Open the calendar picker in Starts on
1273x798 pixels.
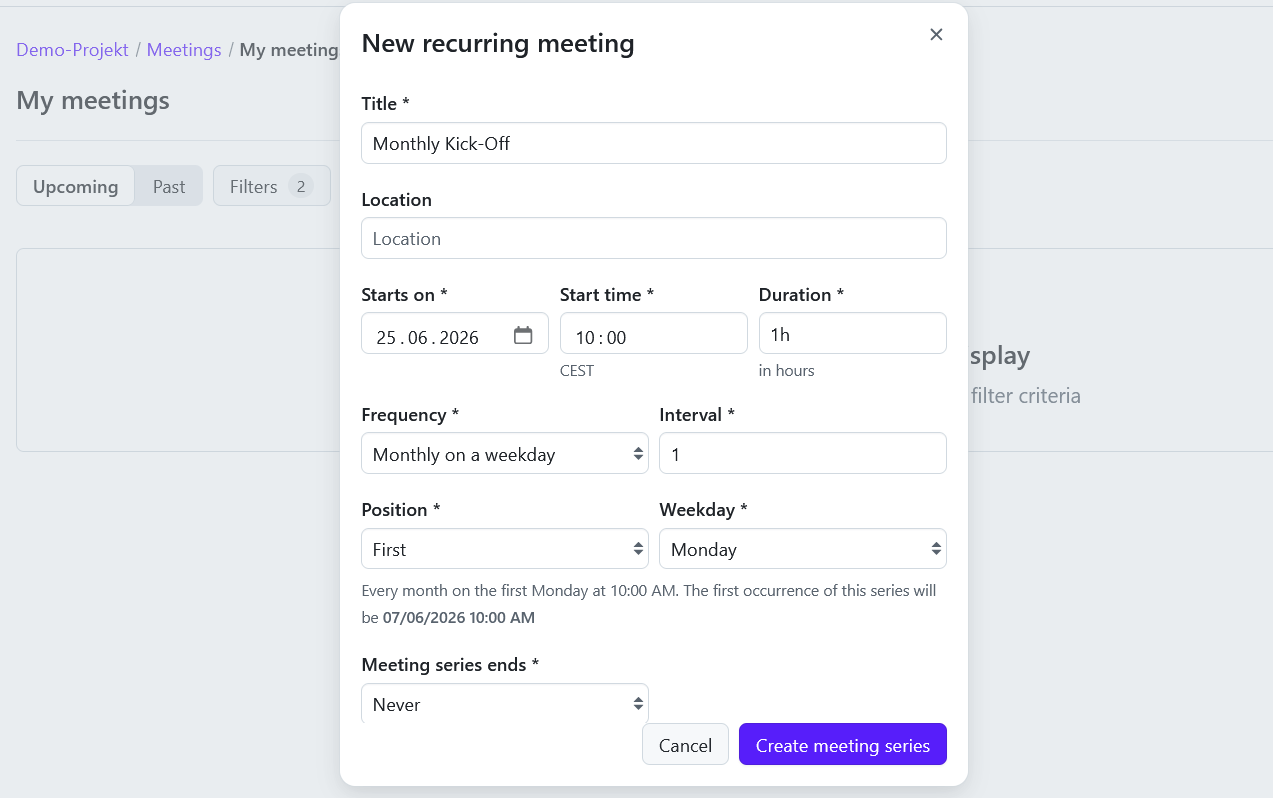pyautogui.click(x=523, y=336)
